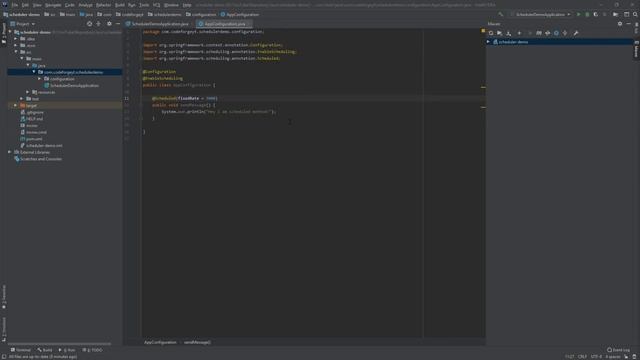Image resolution: width=640 pixels, height=360 pixels.
Task: Open the Navigate menu
Action: [x=53, y=5]
